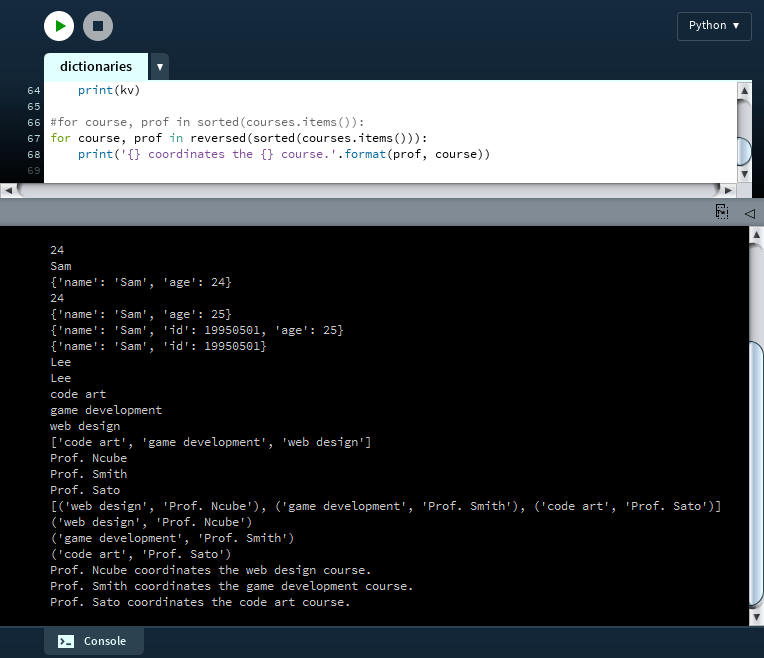Screen dimensions: 764x658
Task: Open the Console tab at the bottom
Action: pos(94,641)
